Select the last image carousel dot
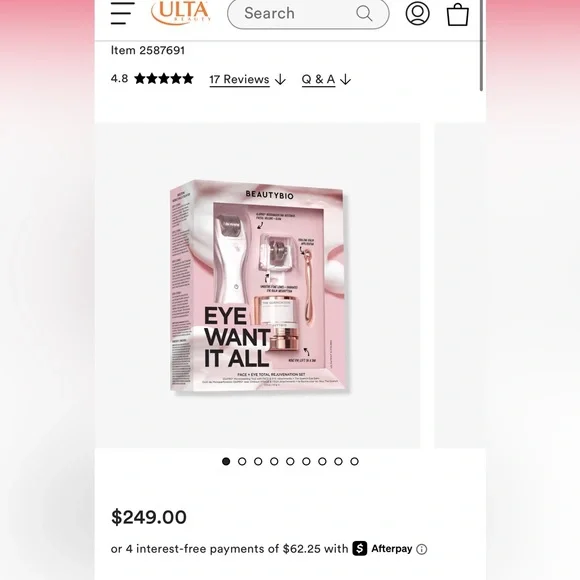 click(x=354, y=461)
